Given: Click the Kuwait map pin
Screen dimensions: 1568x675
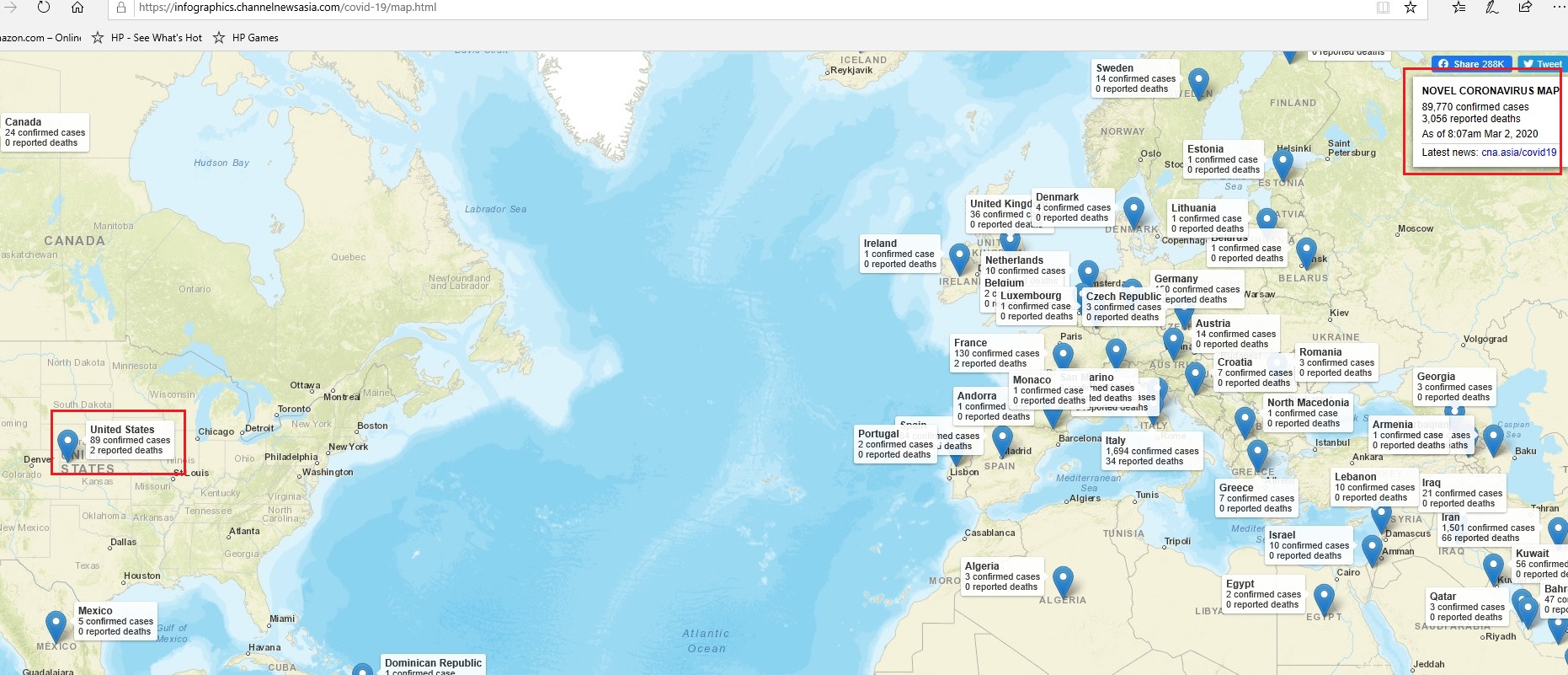Looking at the screenshot, I should (1493, 569).
